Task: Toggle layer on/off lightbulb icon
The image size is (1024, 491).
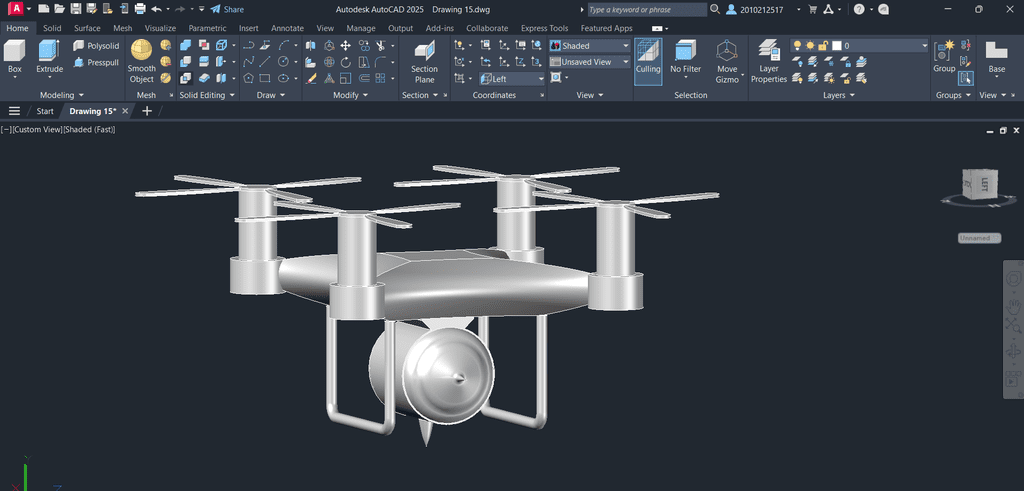Action: pyautogui.click(x=797, y=46)
